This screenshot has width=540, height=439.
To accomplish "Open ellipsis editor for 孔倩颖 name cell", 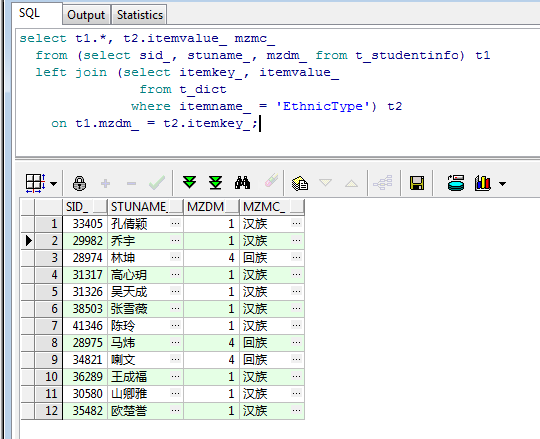I will point(175,223).
